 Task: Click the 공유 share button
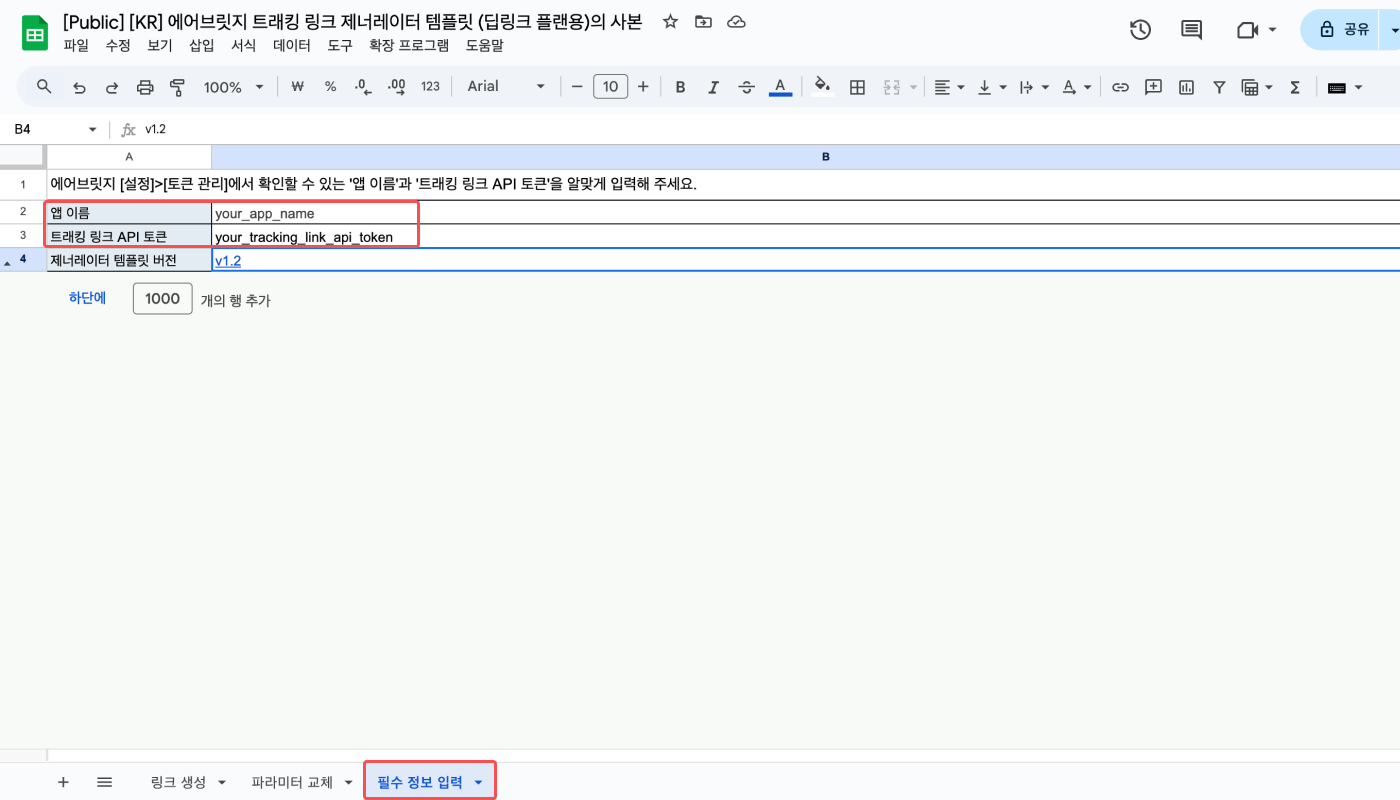[1342, 30]
